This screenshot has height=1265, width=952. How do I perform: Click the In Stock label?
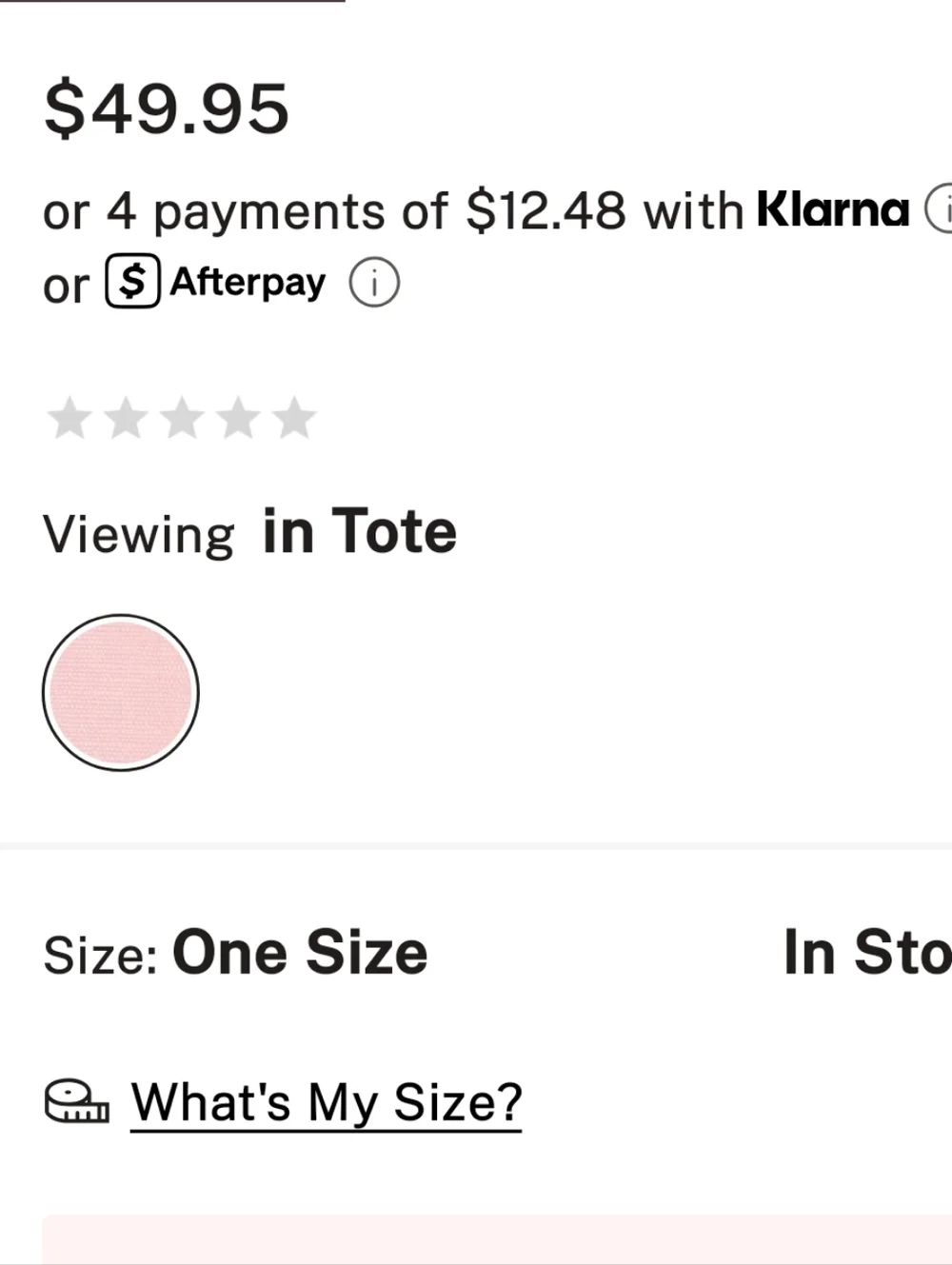point(867,952)
